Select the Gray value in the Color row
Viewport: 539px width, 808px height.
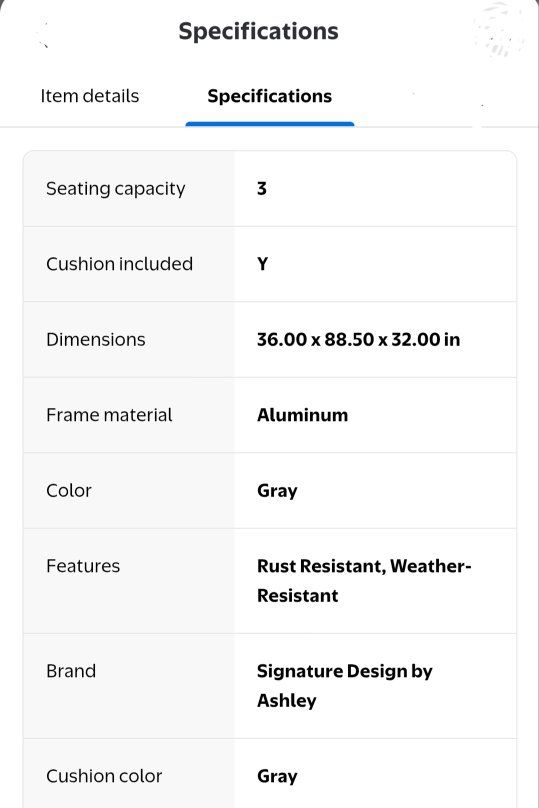(x=277, y=491)
